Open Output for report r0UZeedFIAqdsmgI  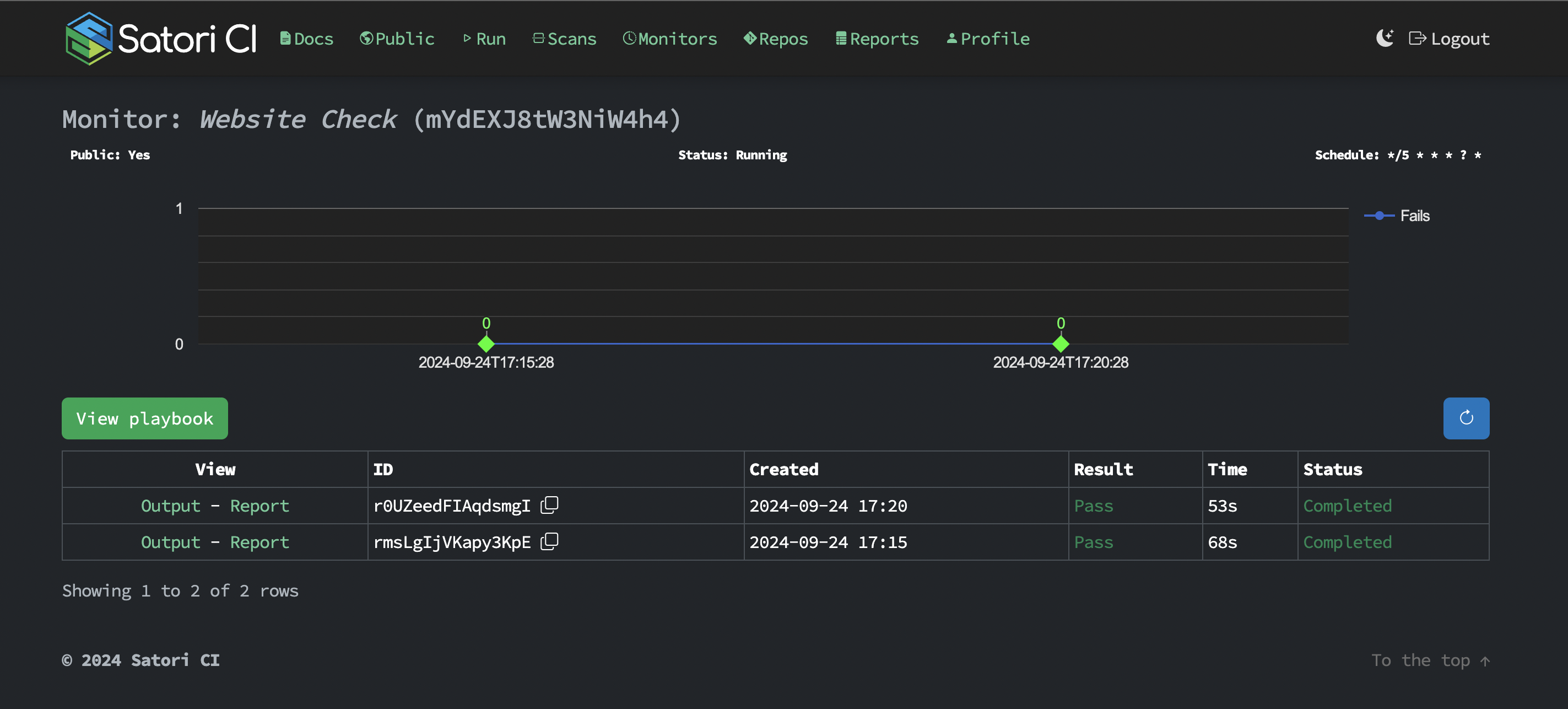(170, 506)
